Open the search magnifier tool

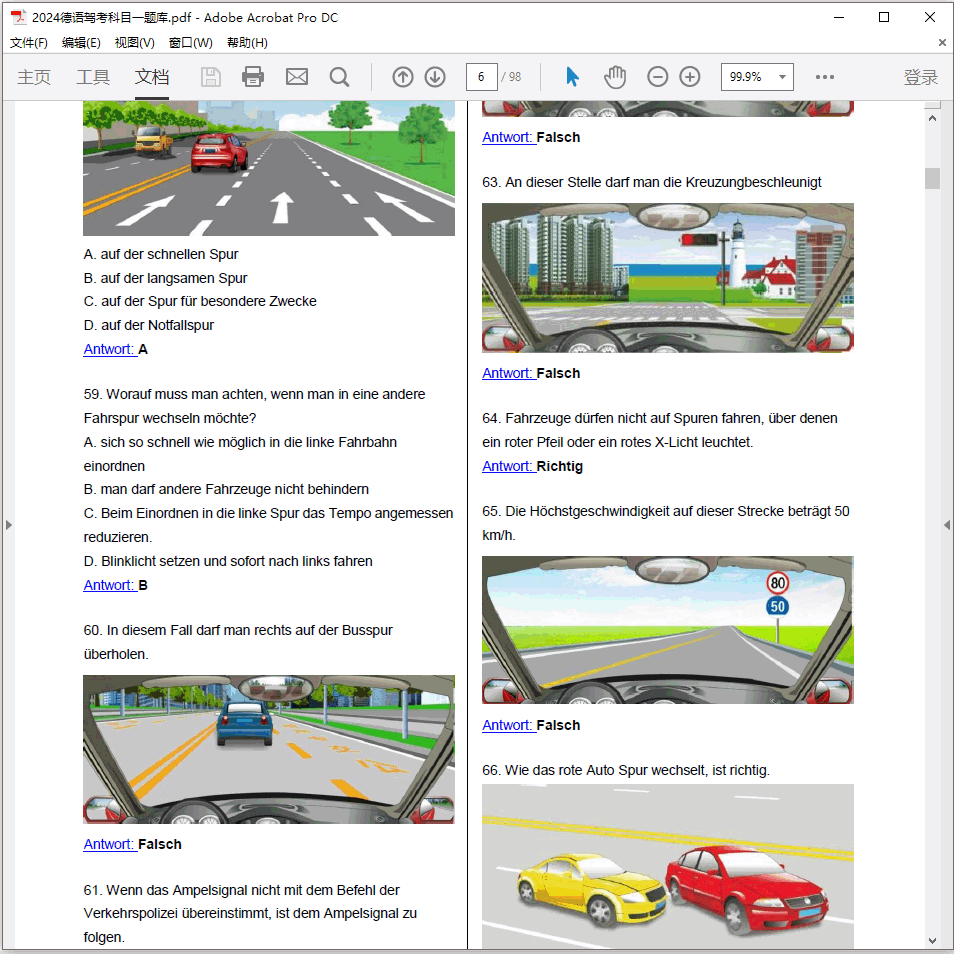click(340, 77)
